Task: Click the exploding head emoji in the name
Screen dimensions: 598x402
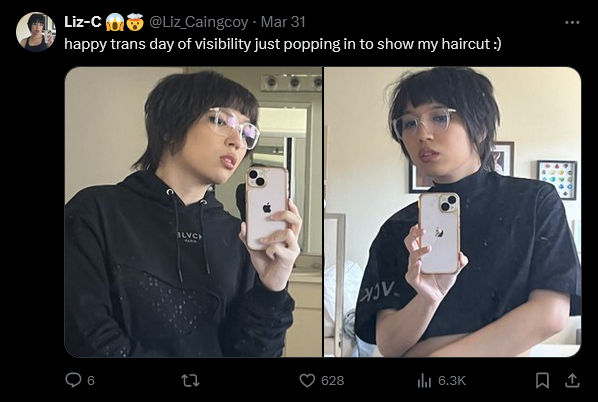Action: pyautogui.click(x=135, y=22)
